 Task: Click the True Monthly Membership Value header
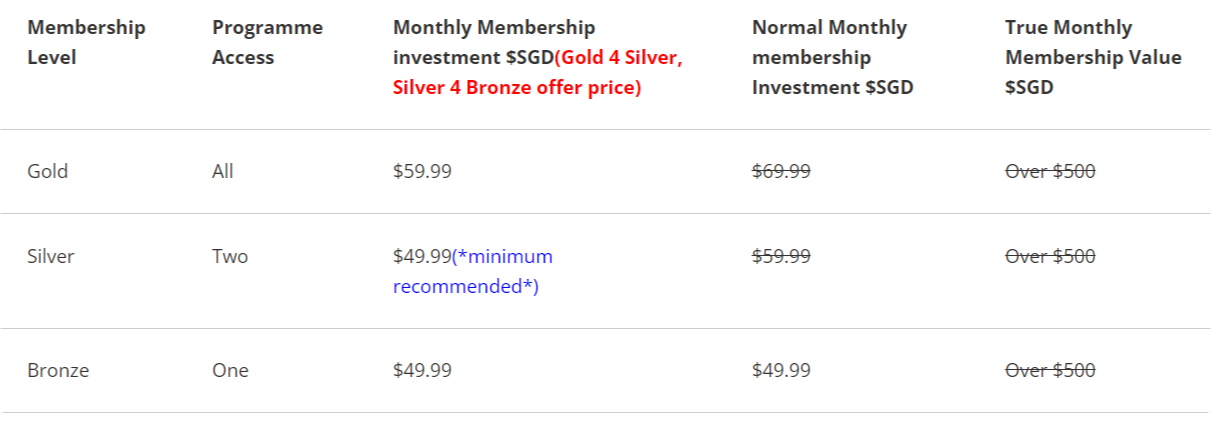1093,57
